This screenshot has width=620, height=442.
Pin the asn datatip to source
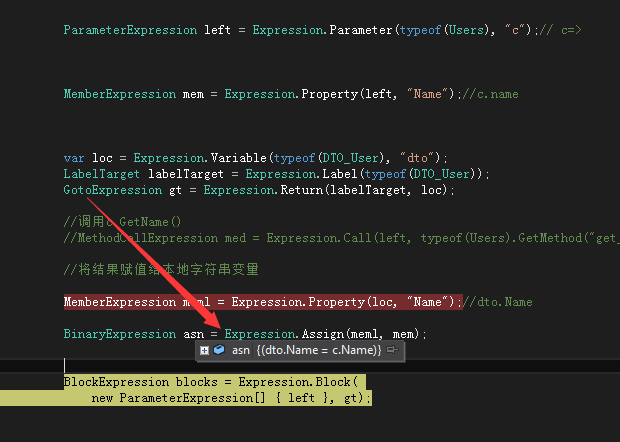coord(392,349)
